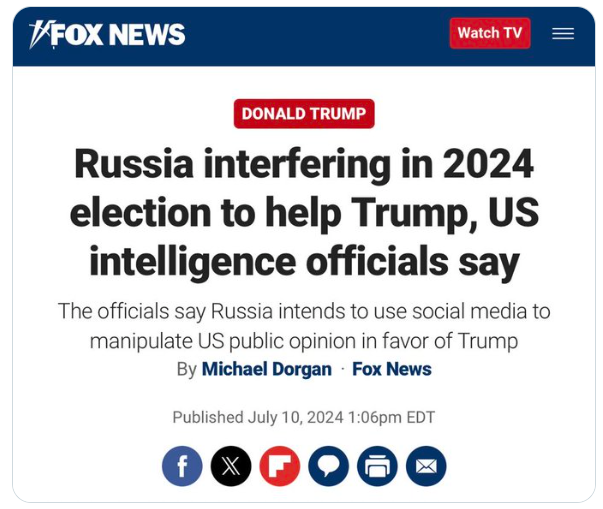This screenshot has width=603, height=509.
Task: Open the comments speech bubble icon
Action: pyautogui.click(x=329, y=466)
